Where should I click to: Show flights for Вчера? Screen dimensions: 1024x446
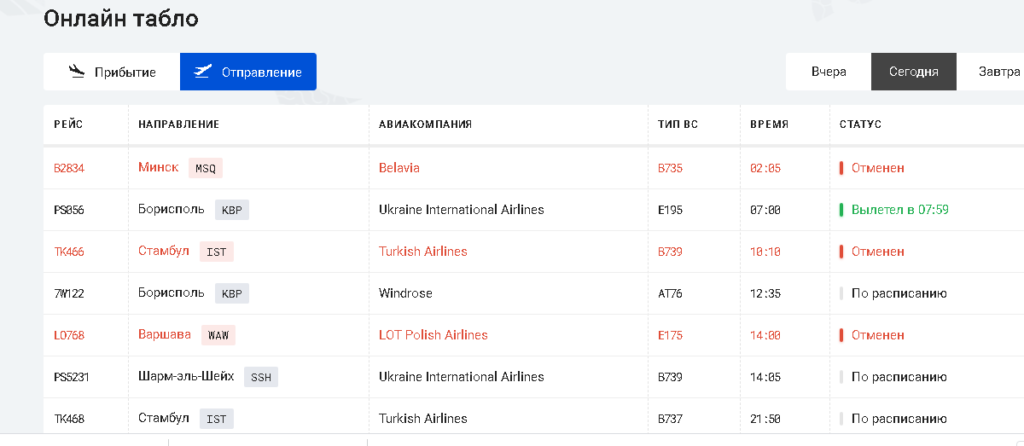828,72
